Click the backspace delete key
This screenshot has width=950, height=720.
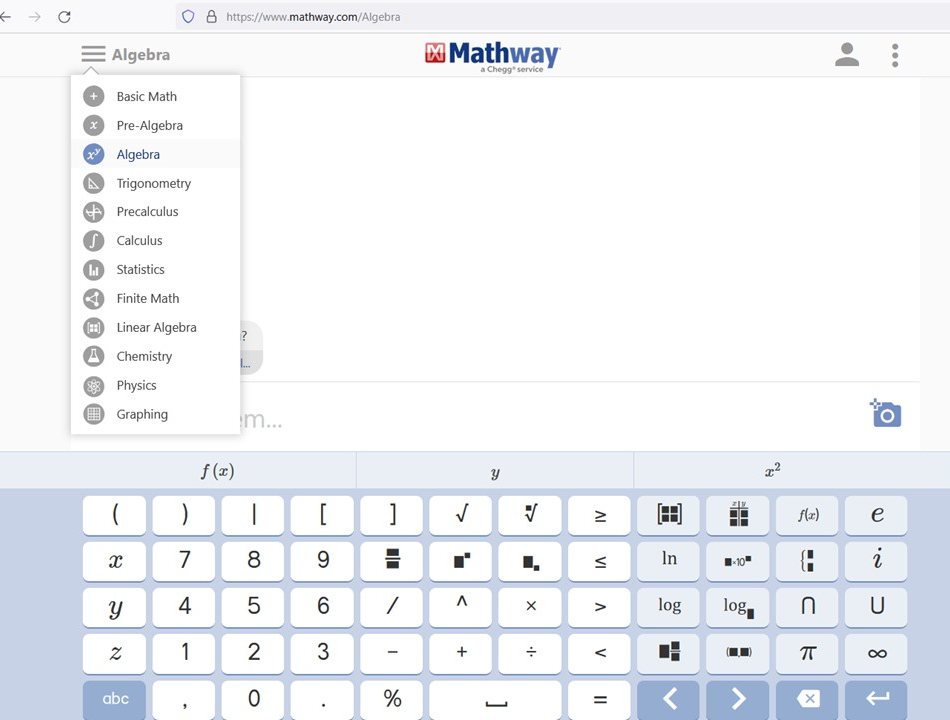click(807, 699)
